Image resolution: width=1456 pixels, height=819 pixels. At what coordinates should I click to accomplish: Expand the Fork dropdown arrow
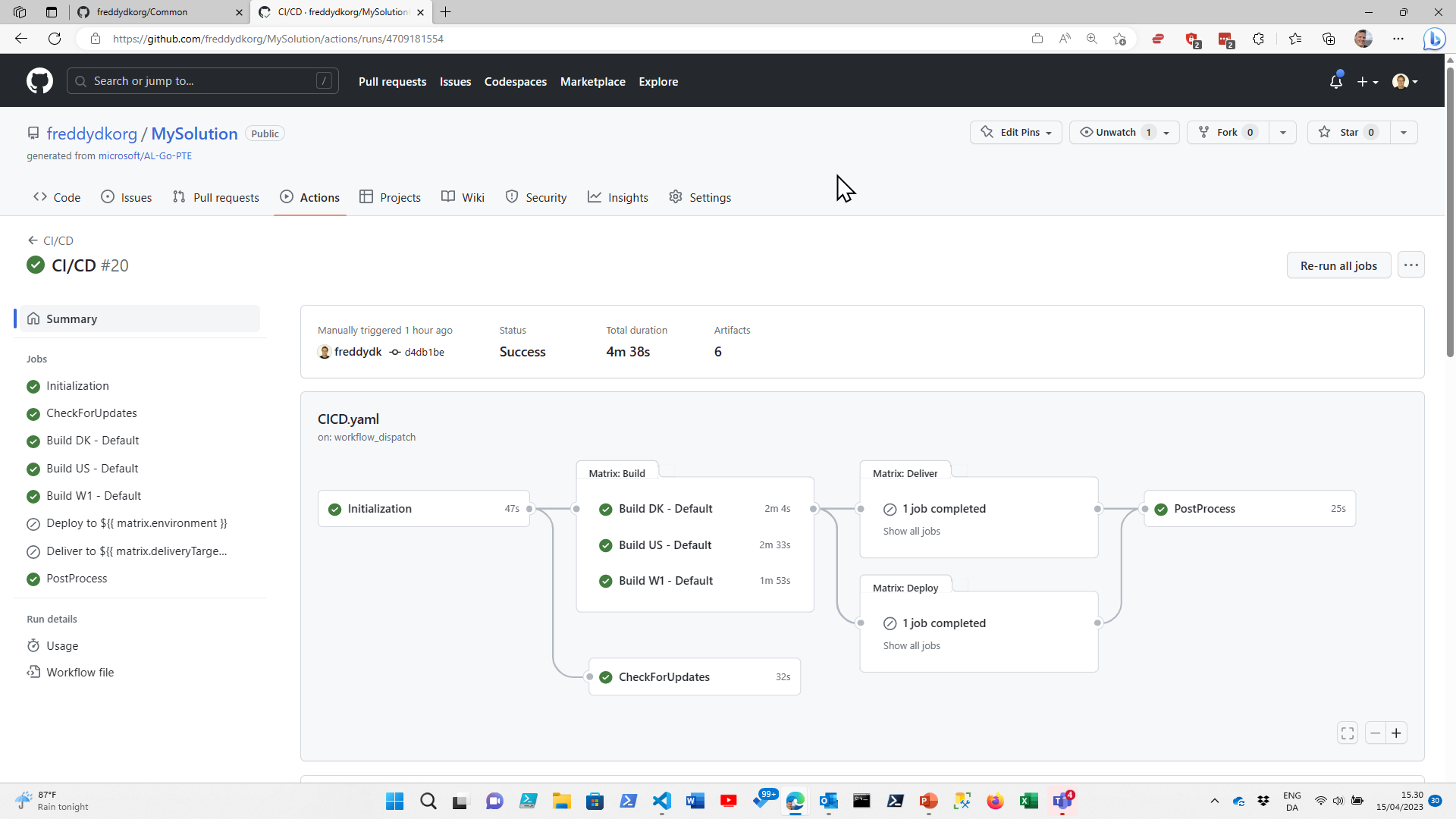point(1282,132)
